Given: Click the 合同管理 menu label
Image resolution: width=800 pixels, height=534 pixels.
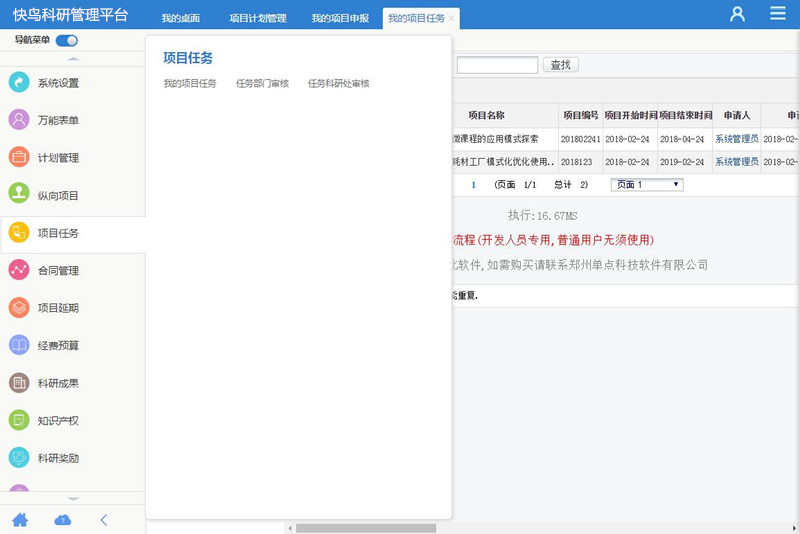Looking at the screenshot, I should click(x=58, y=270).
